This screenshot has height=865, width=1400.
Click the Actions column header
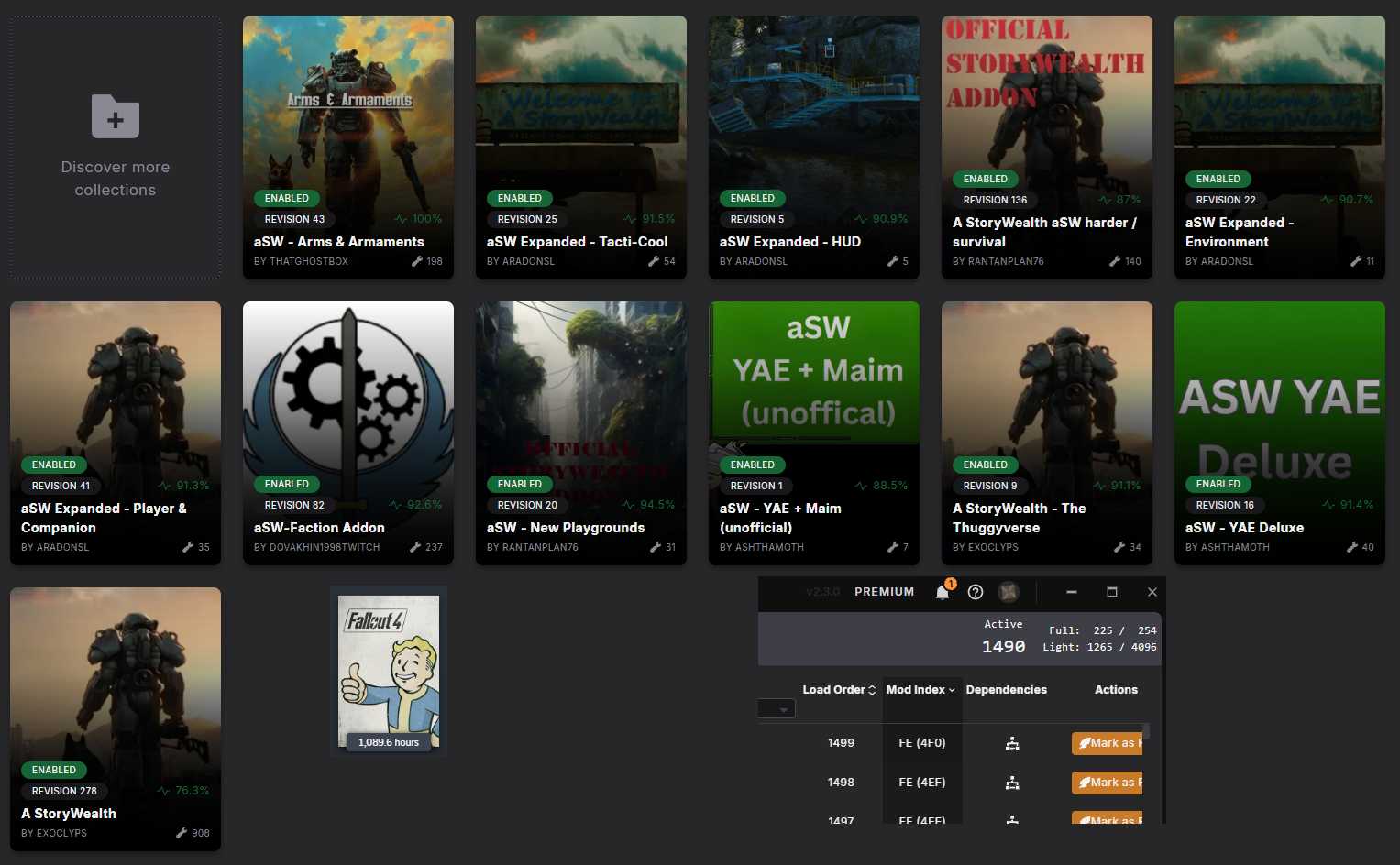click(x=1116, y=690)
